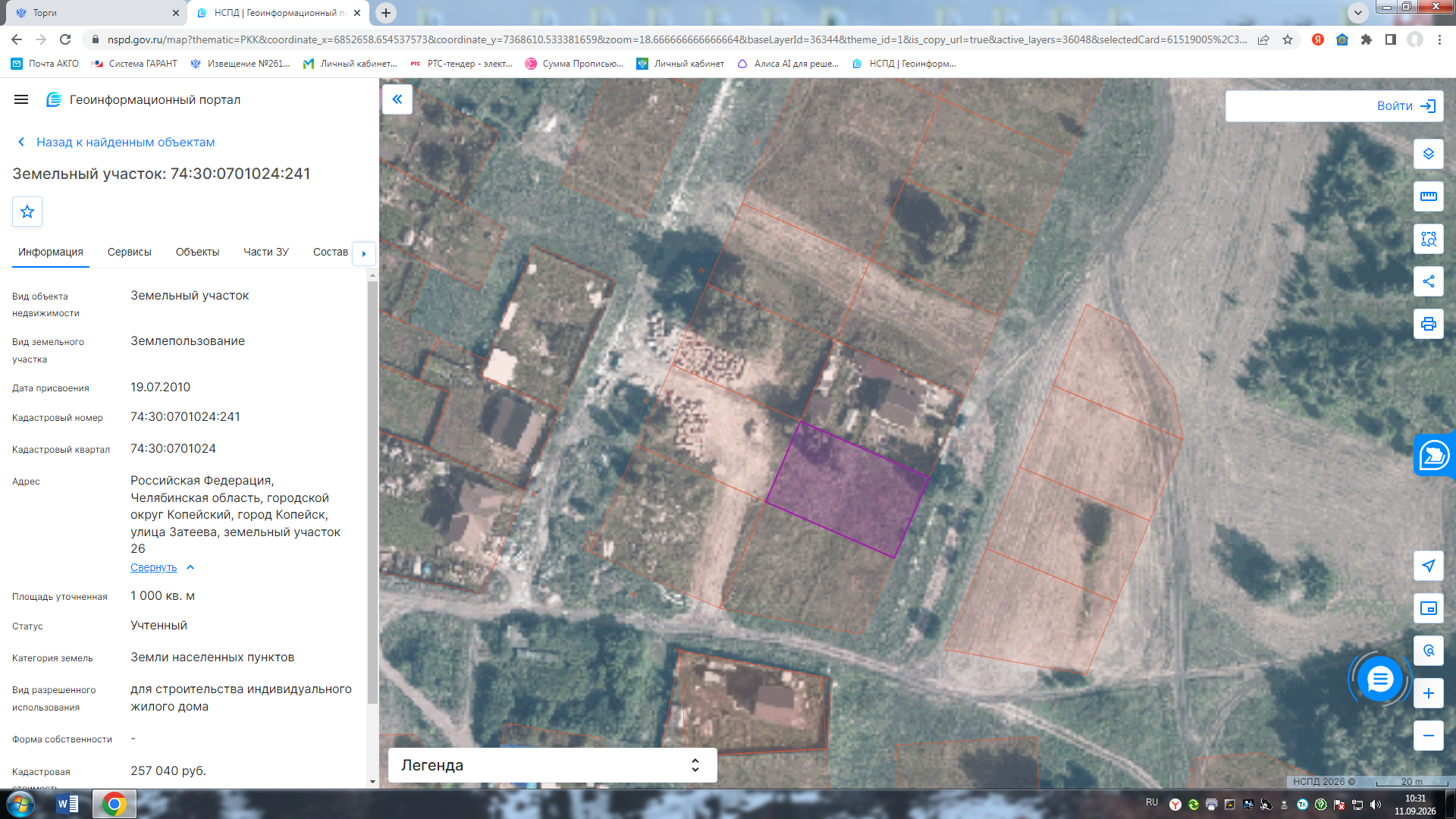Click the share map icon
The image size is (1456, 819).
click(x=1428, y=281)
